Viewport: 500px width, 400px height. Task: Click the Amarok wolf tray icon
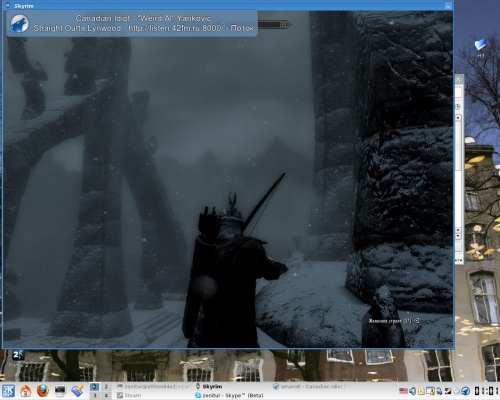(x=466, y=391)
